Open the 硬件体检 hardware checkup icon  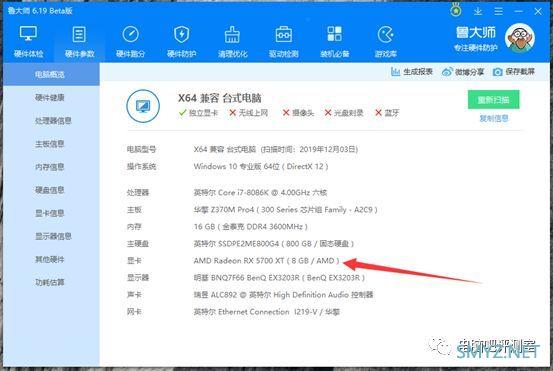click(28, 41)
